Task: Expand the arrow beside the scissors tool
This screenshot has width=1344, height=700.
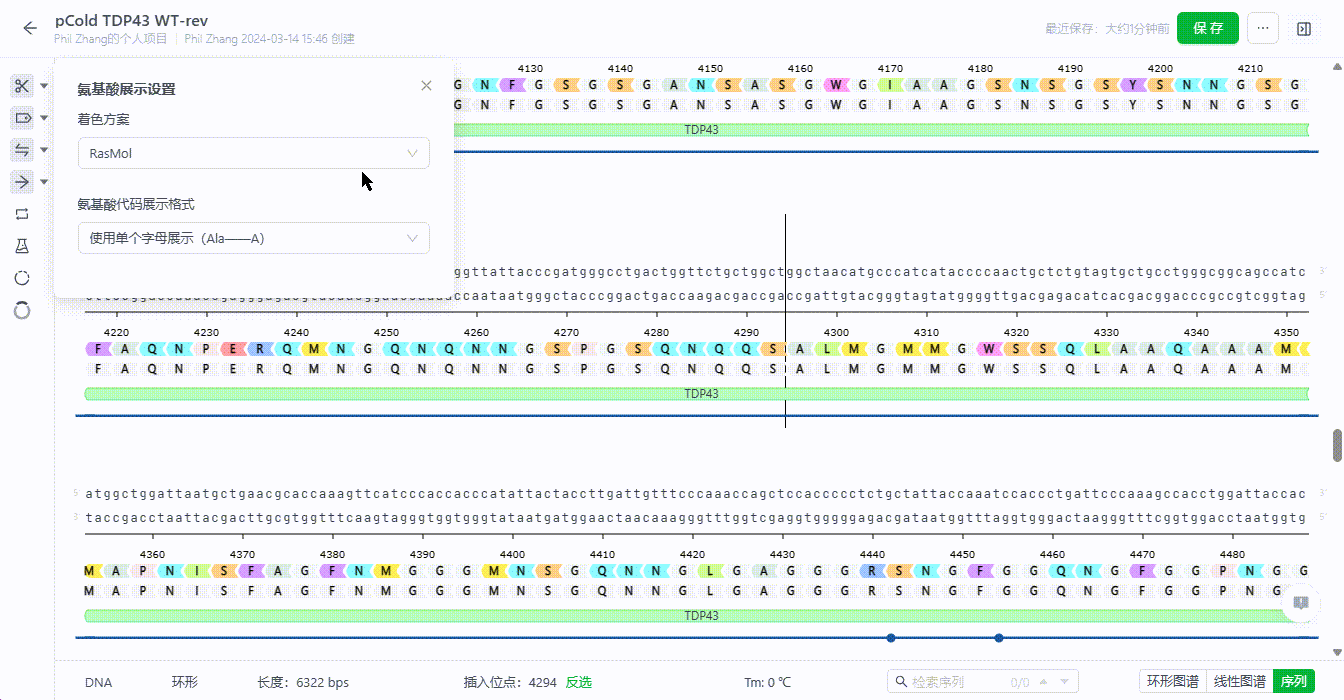Action: pyautogui.click(x=44, y=87)
